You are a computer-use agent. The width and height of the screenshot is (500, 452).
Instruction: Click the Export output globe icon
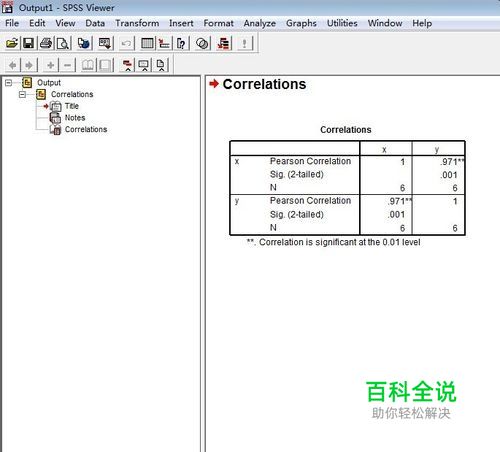(84, 43)
